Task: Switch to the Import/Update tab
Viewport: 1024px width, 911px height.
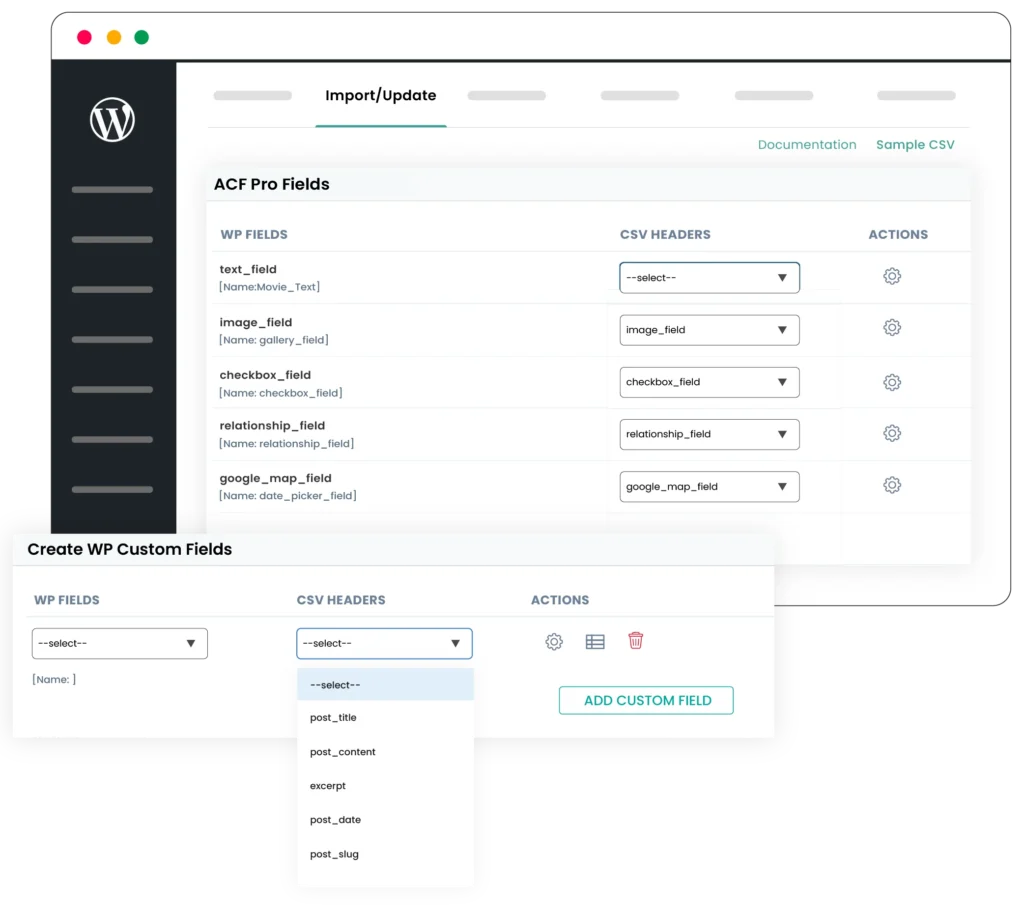Action: click(380, 95)
